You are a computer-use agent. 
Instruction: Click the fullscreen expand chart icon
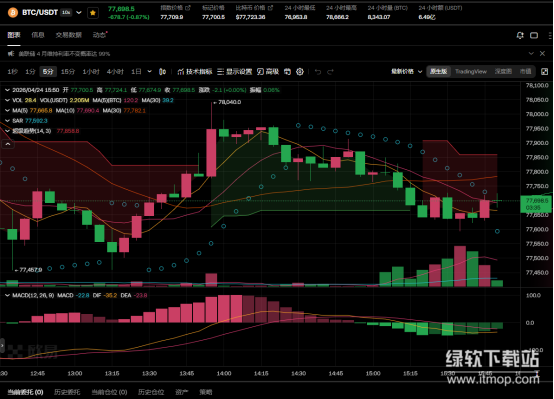544,72
